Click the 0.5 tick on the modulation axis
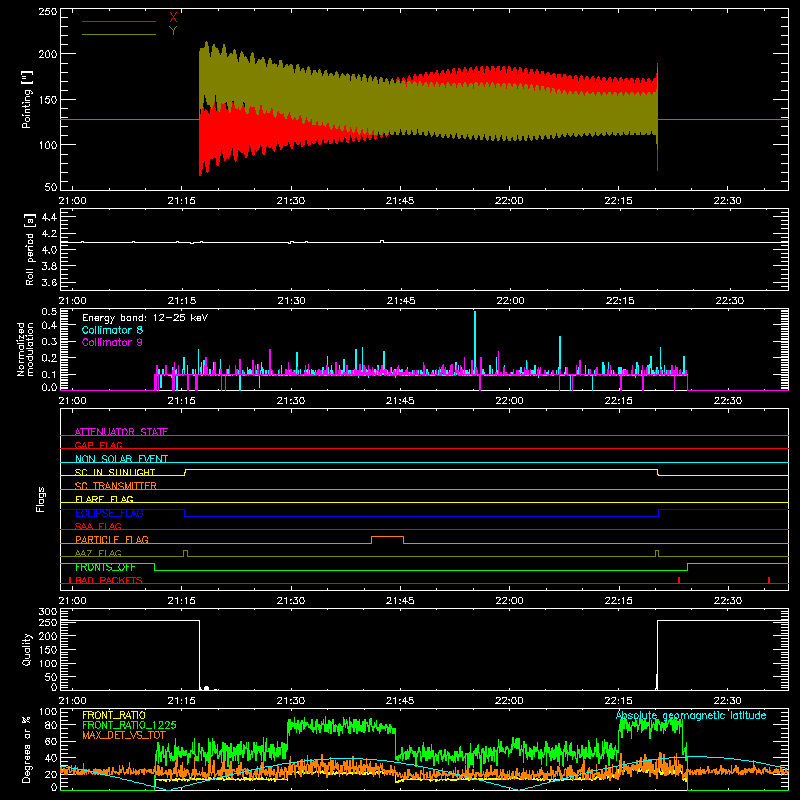 pyautogui.click(x=49, y=311)
